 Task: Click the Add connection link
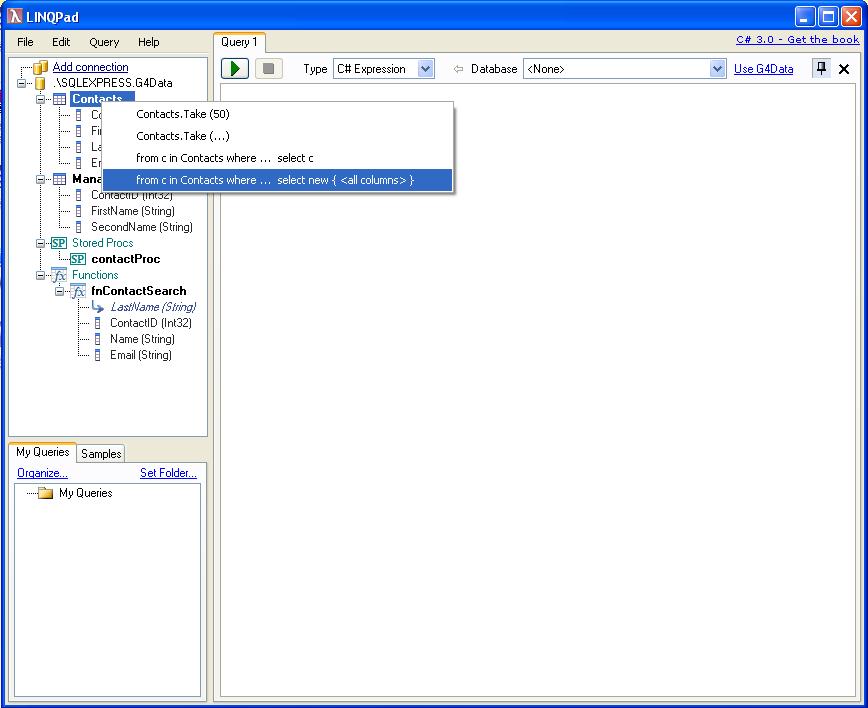(x=90, y=67)
